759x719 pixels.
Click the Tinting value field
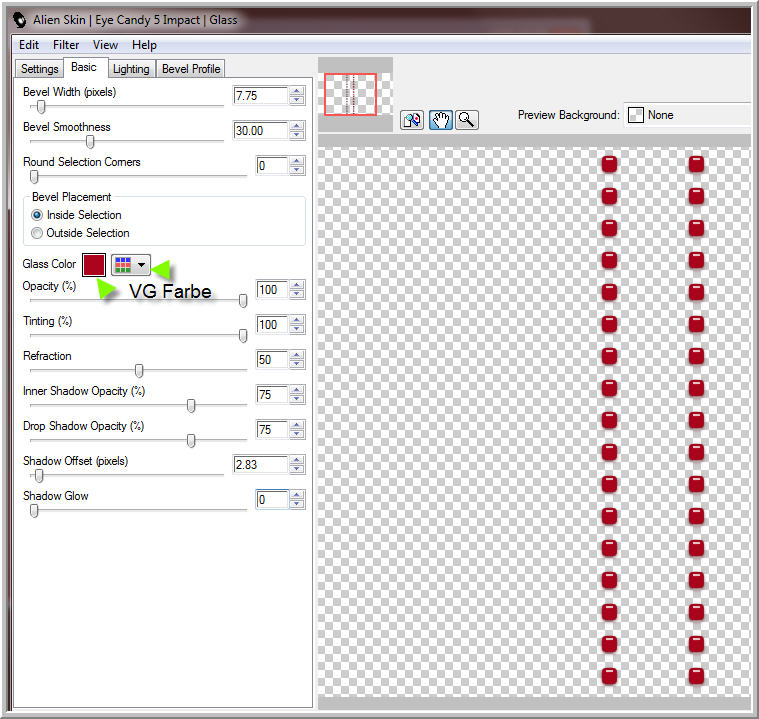pos(272,325)
